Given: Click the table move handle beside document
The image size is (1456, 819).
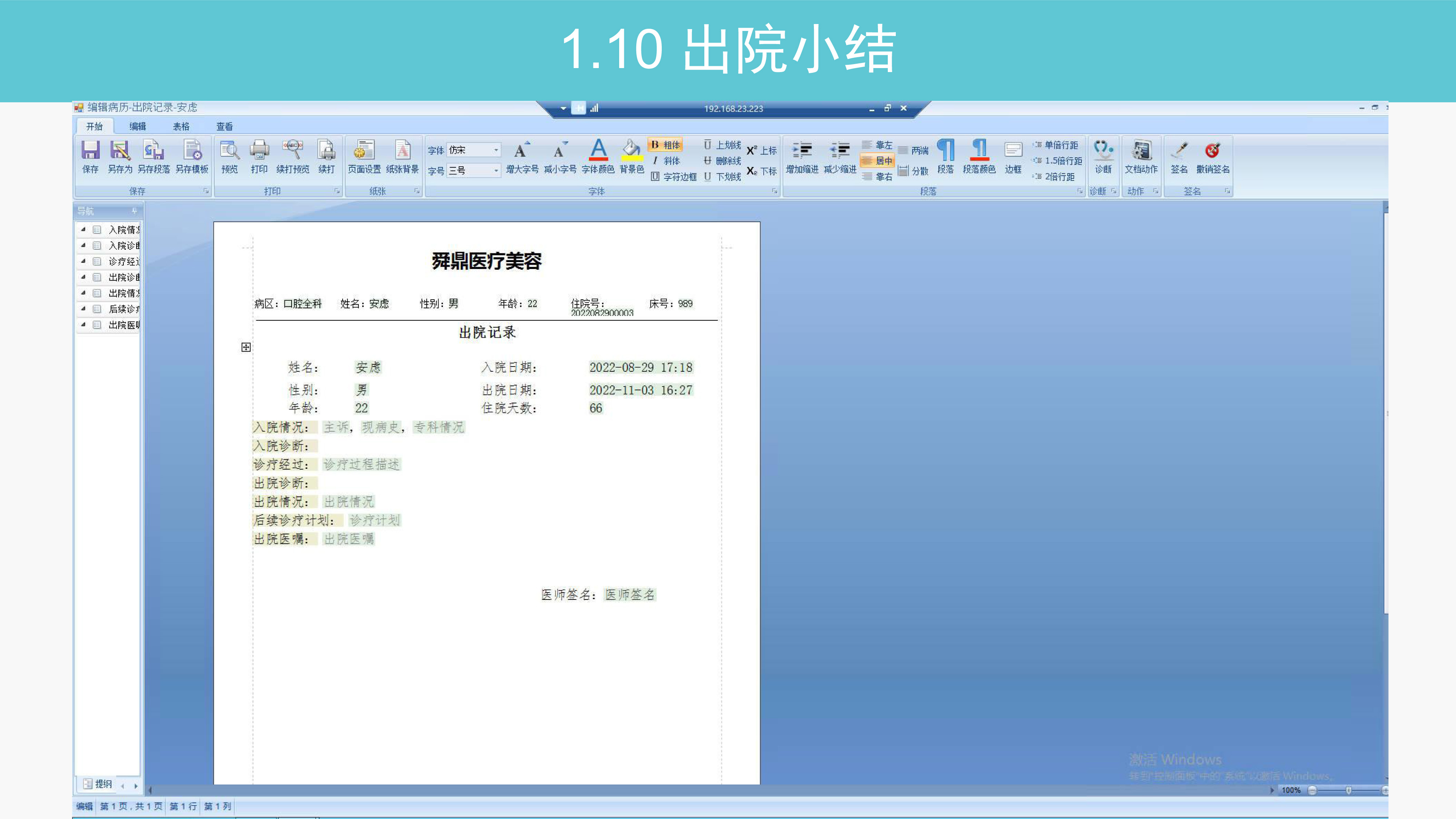Looking at the screenshot, I should pos(246,347).
